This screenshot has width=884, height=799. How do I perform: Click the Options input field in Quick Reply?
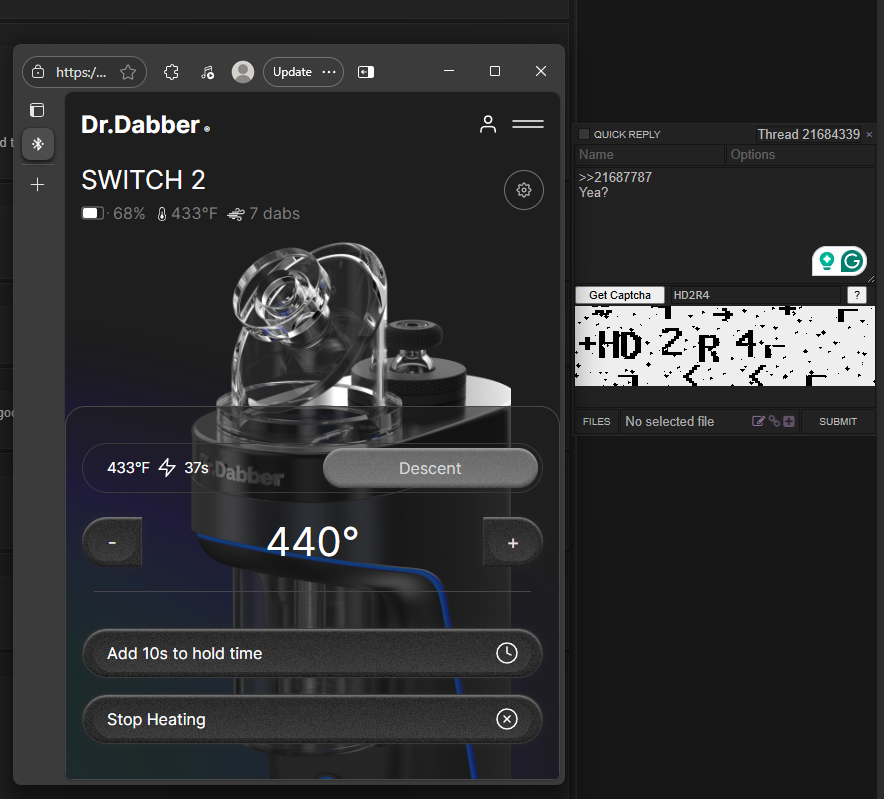tap(800, 154)
